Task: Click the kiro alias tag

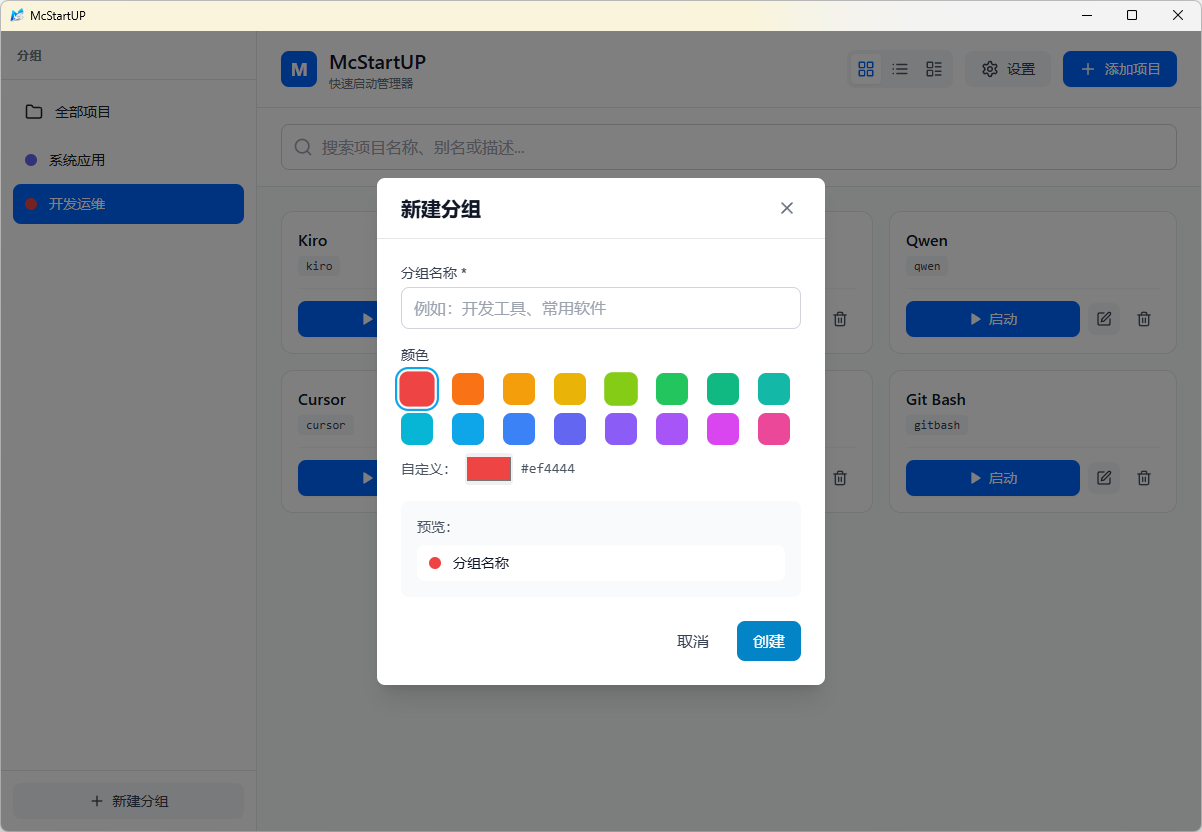Action: pyautogui.click(x=319, y=266)
